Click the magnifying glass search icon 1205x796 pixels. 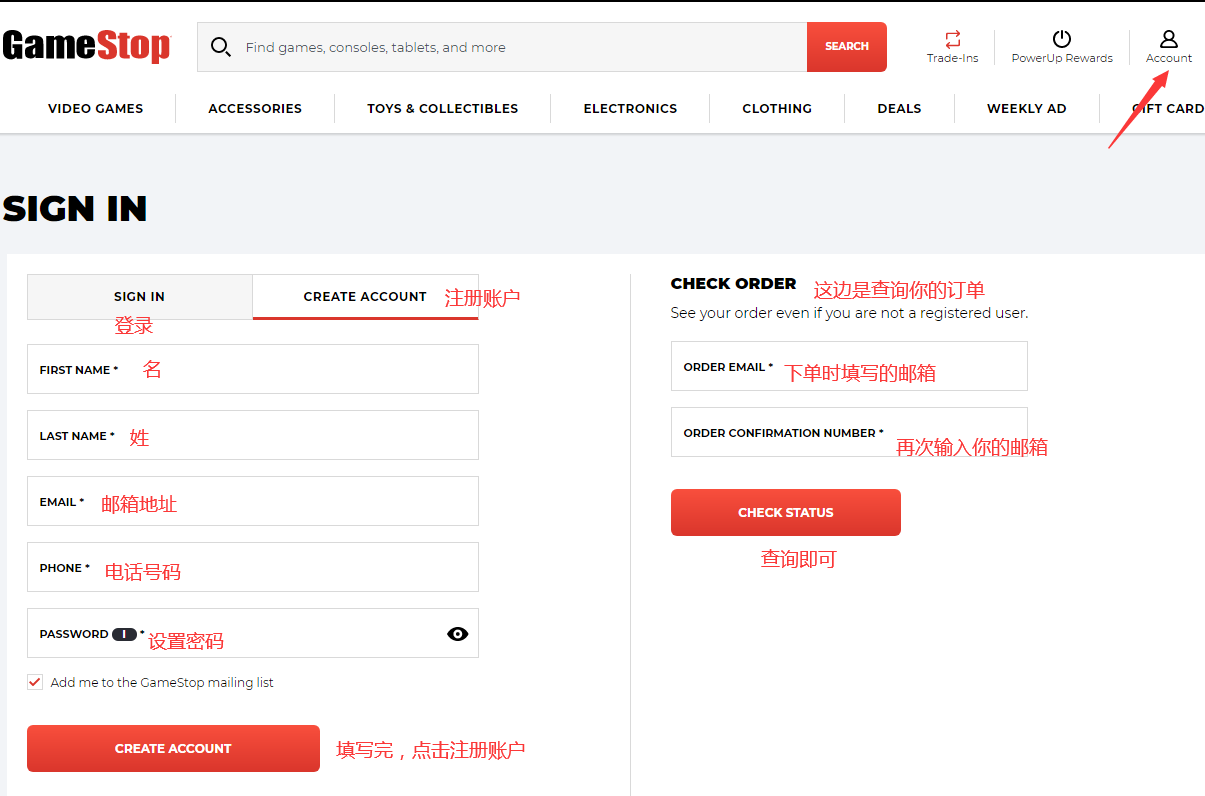coord(221,47)
